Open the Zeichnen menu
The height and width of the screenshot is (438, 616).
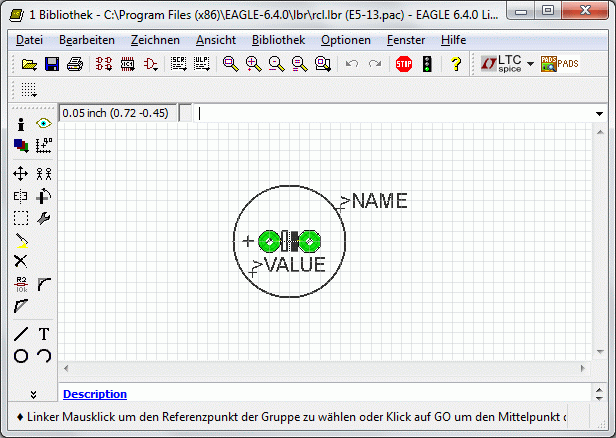[155, 40]
